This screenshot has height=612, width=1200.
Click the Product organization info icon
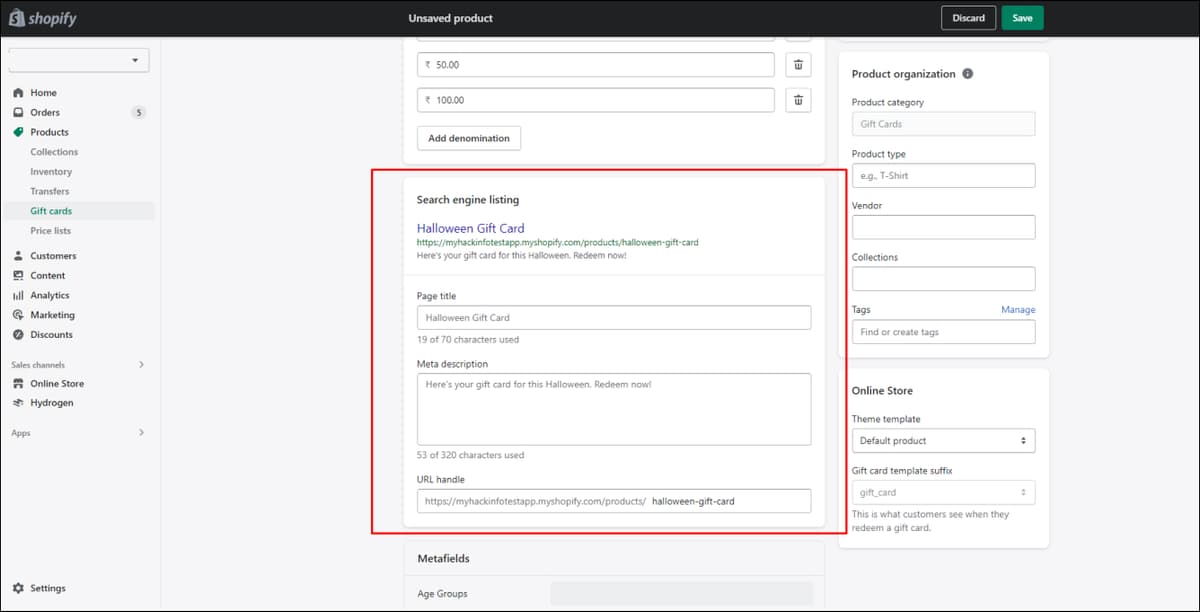coord(968,74)
